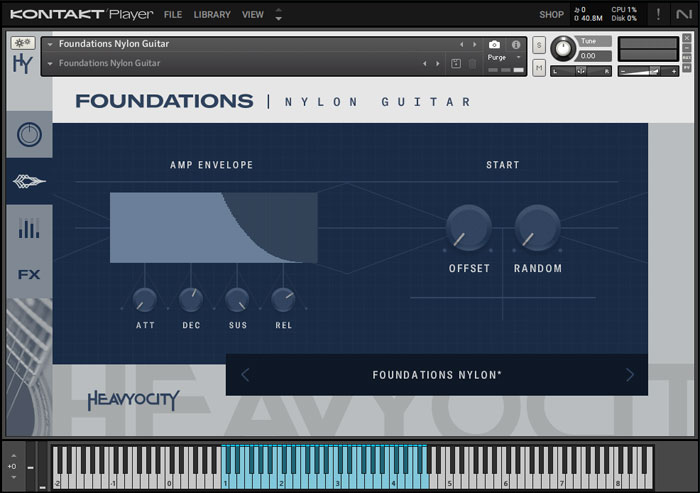
Task: Shift keyboard octave down arrow
Action: pos(13,477)
